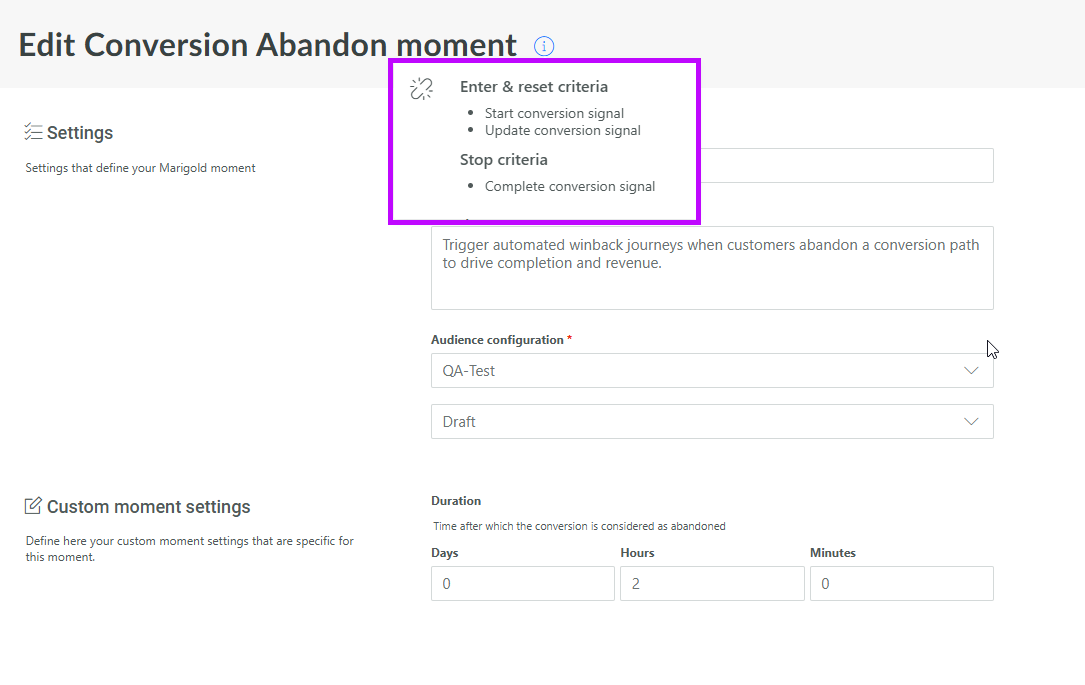This screenshot has width=1085, height=685.
Task: Expand the Draft status dropdown
Action: click(712, 422)
